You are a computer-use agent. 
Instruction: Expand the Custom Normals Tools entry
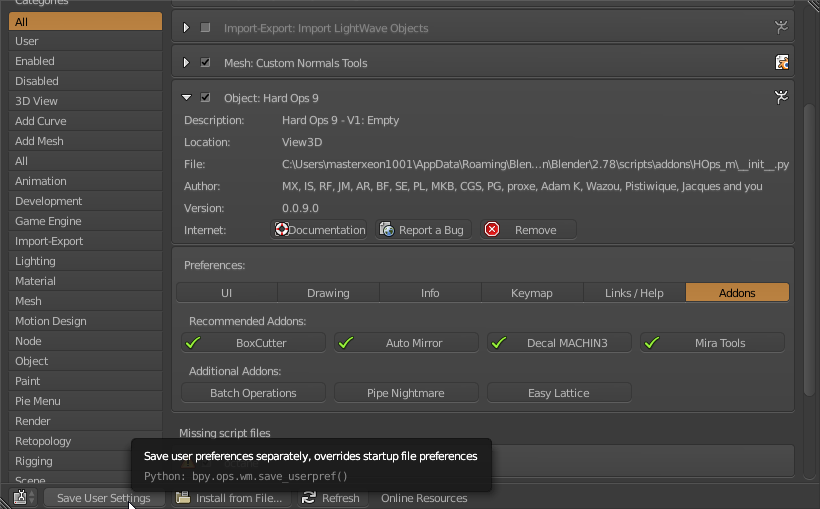coord(186,63)
